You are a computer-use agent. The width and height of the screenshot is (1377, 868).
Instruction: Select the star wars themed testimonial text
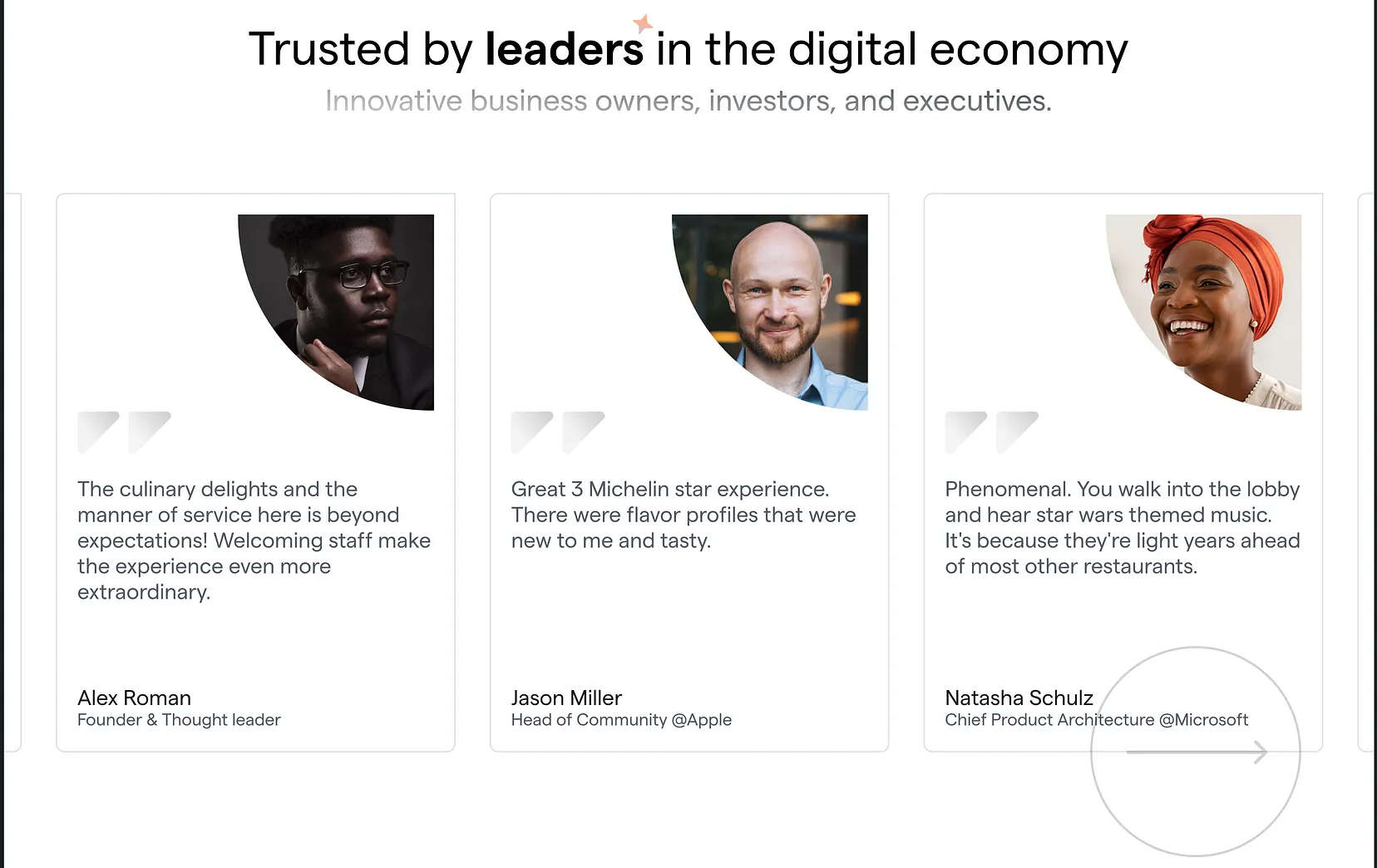click(x=1123, y=528)
